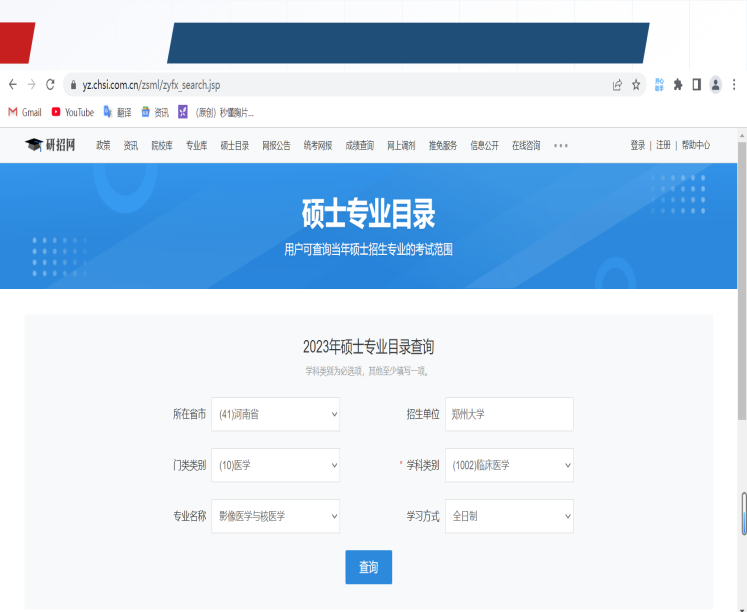
Task: Open the user profile avatar icon
Action: tap(716, 85)
